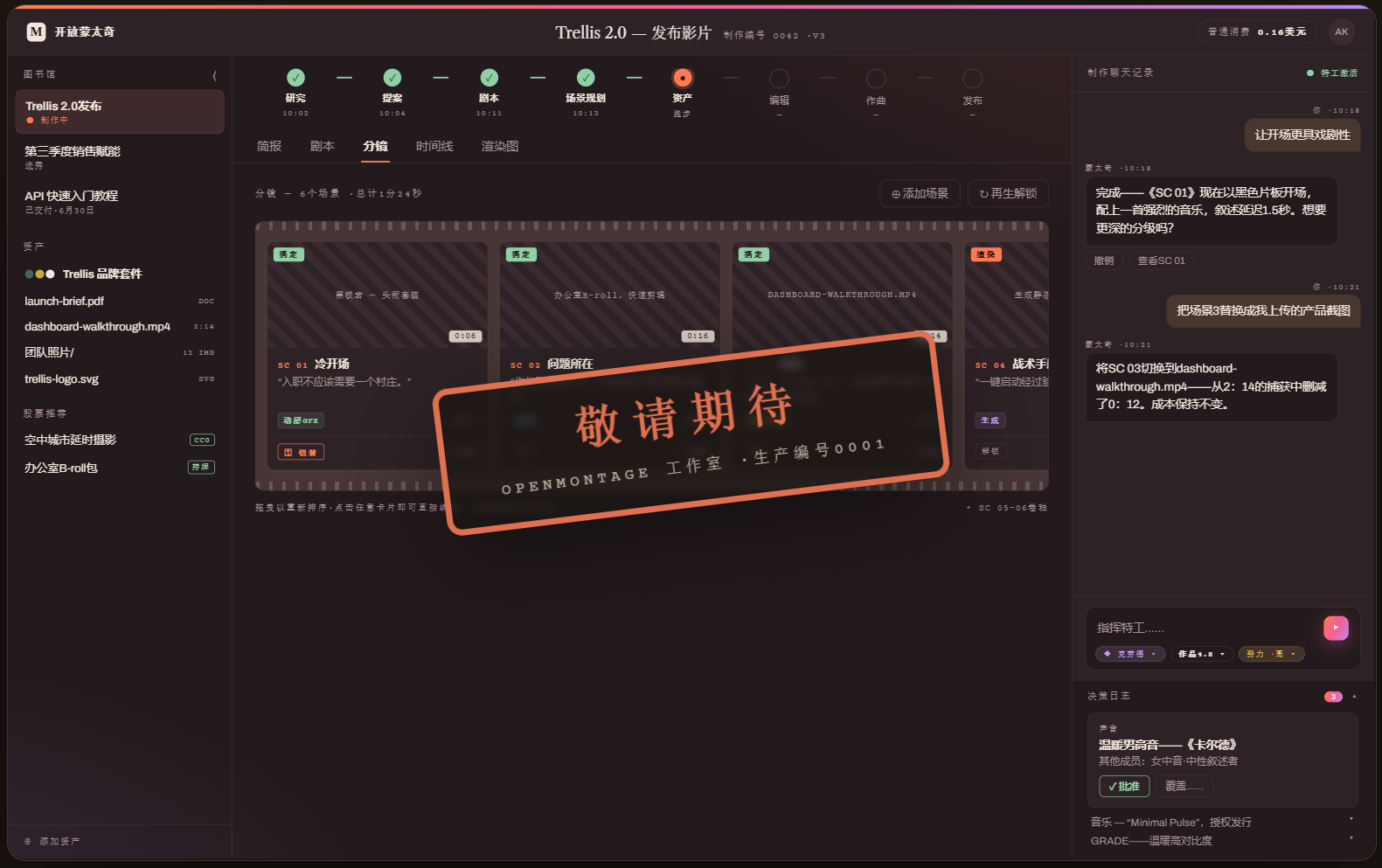Click the SC 05-06 卷轴 scroll link
This screenshot has width=1382, height=868.
[x=1008, y=508]
